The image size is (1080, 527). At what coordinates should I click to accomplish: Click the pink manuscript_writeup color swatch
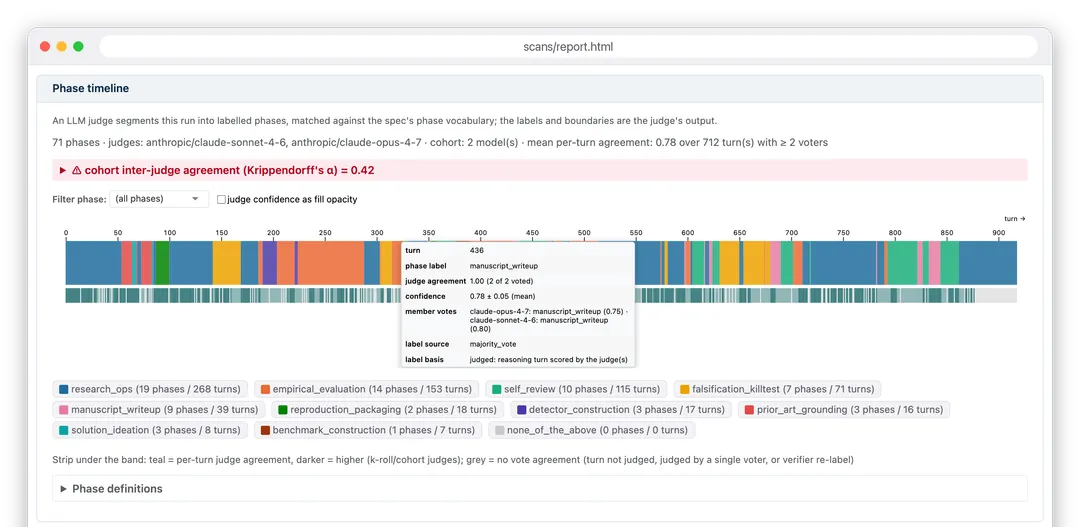(63, 410)
